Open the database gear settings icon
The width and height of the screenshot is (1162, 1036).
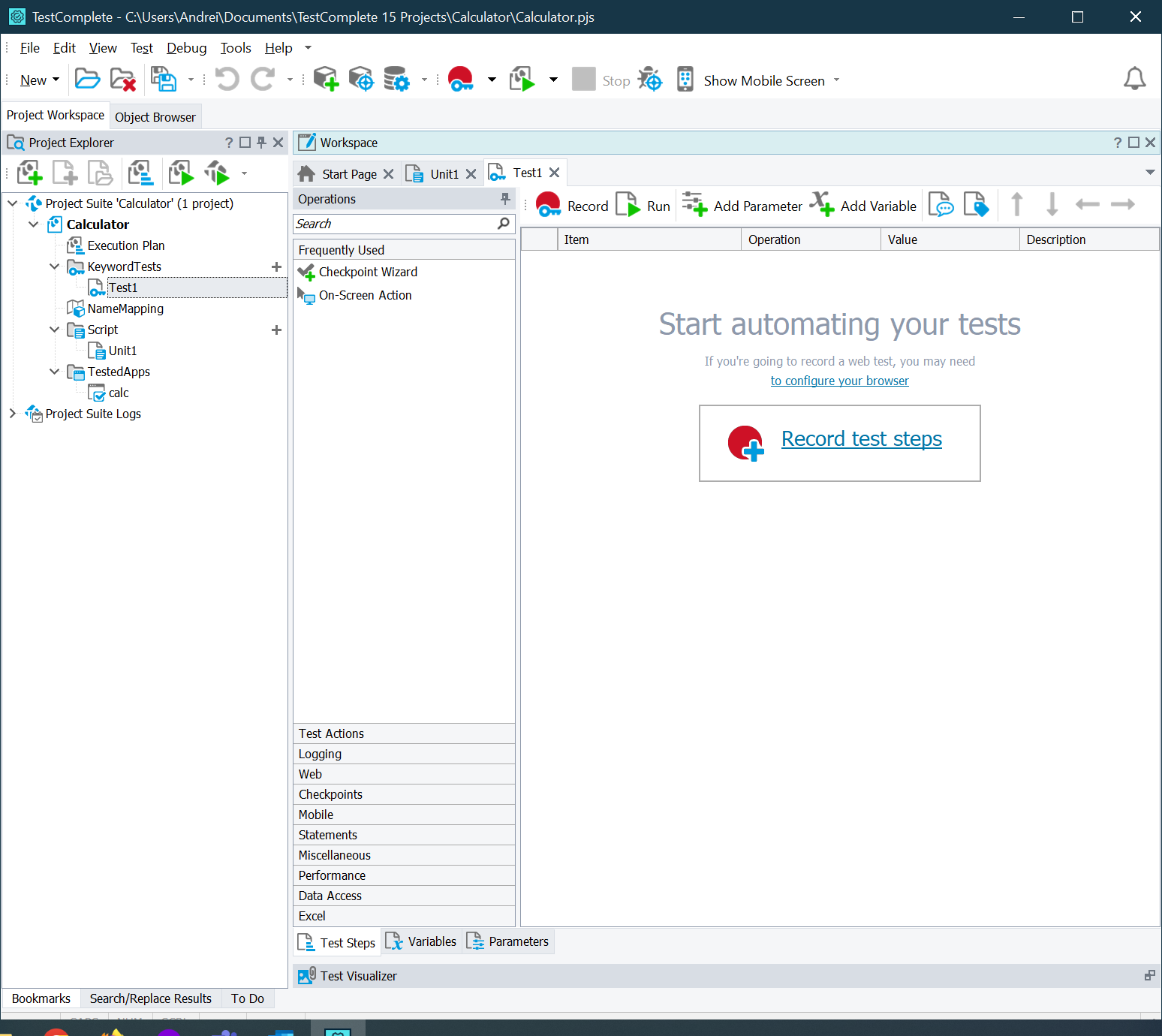pyautogui.click(x=396, y=79)
